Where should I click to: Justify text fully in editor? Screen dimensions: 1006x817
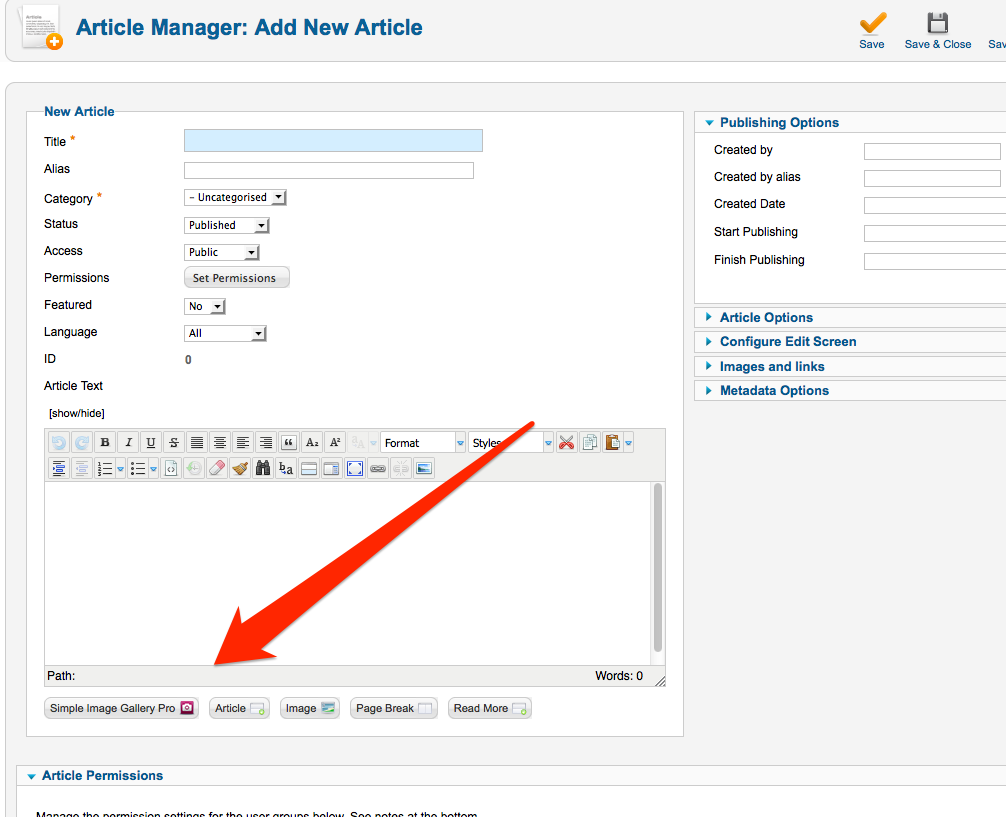(x=197, y=443)
